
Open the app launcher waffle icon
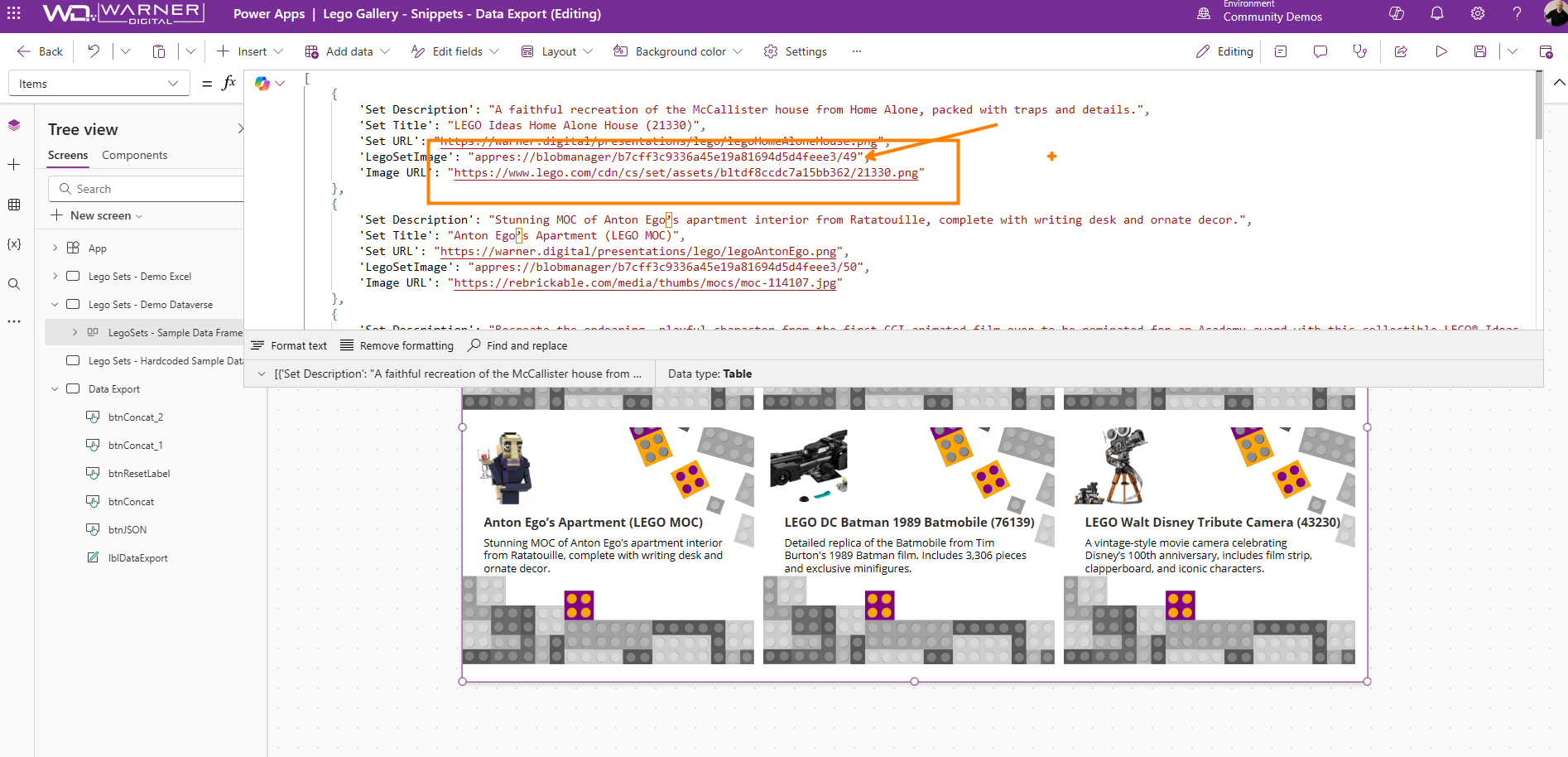pyautogui.click(x=14, y=13)
